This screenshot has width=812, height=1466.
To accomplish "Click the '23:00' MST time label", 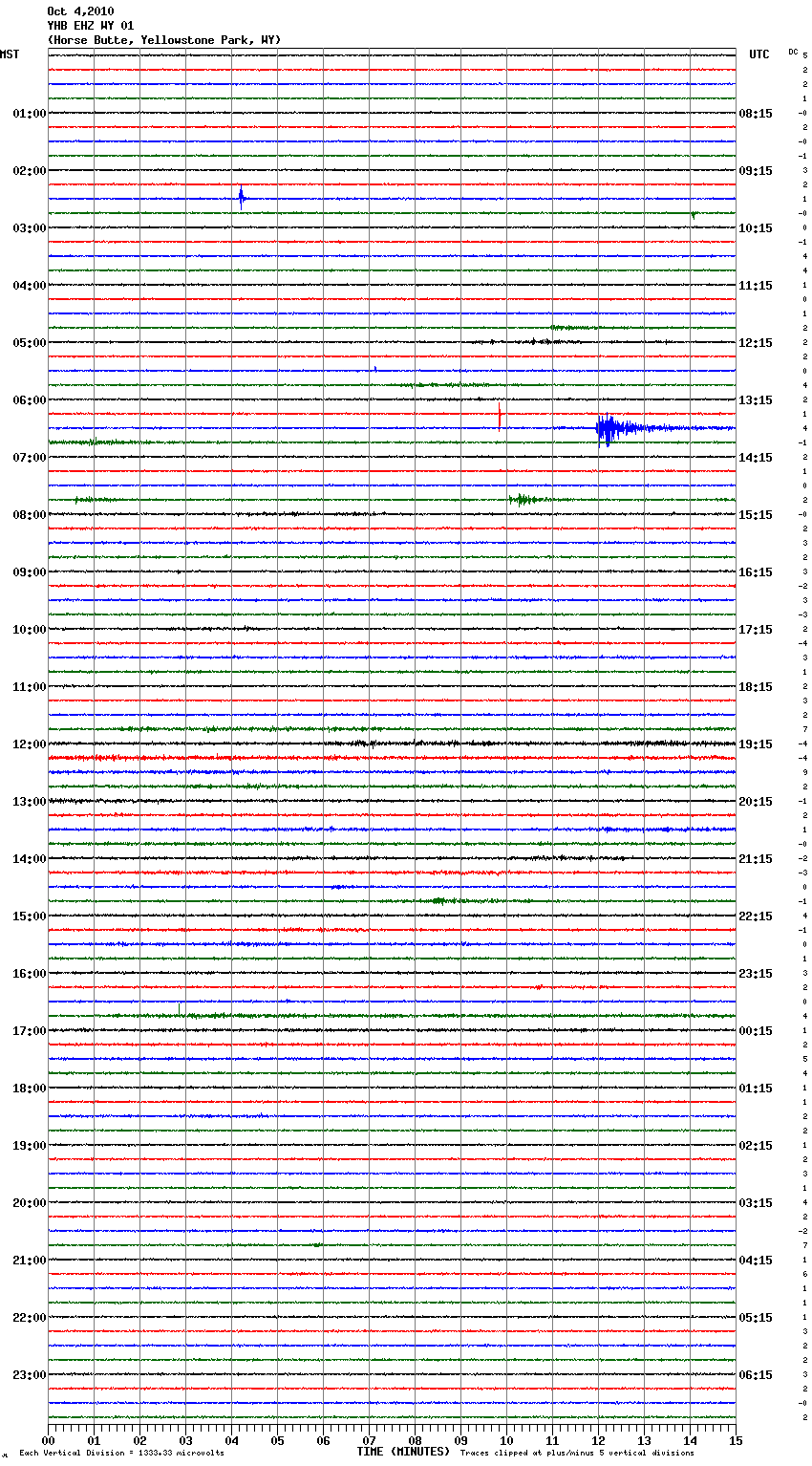I will pos(30,1375).
